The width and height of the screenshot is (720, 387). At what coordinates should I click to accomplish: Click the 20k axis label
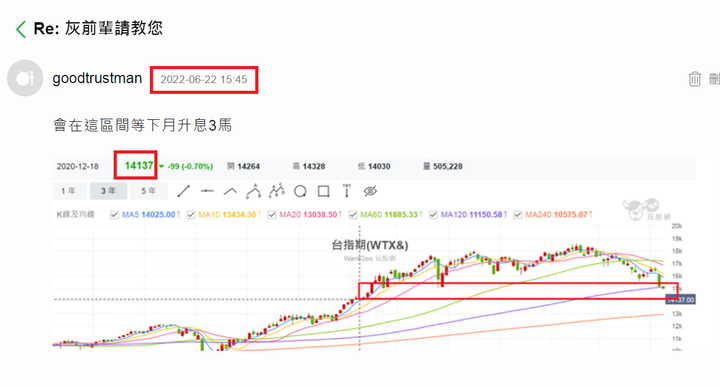click(677, 226)
